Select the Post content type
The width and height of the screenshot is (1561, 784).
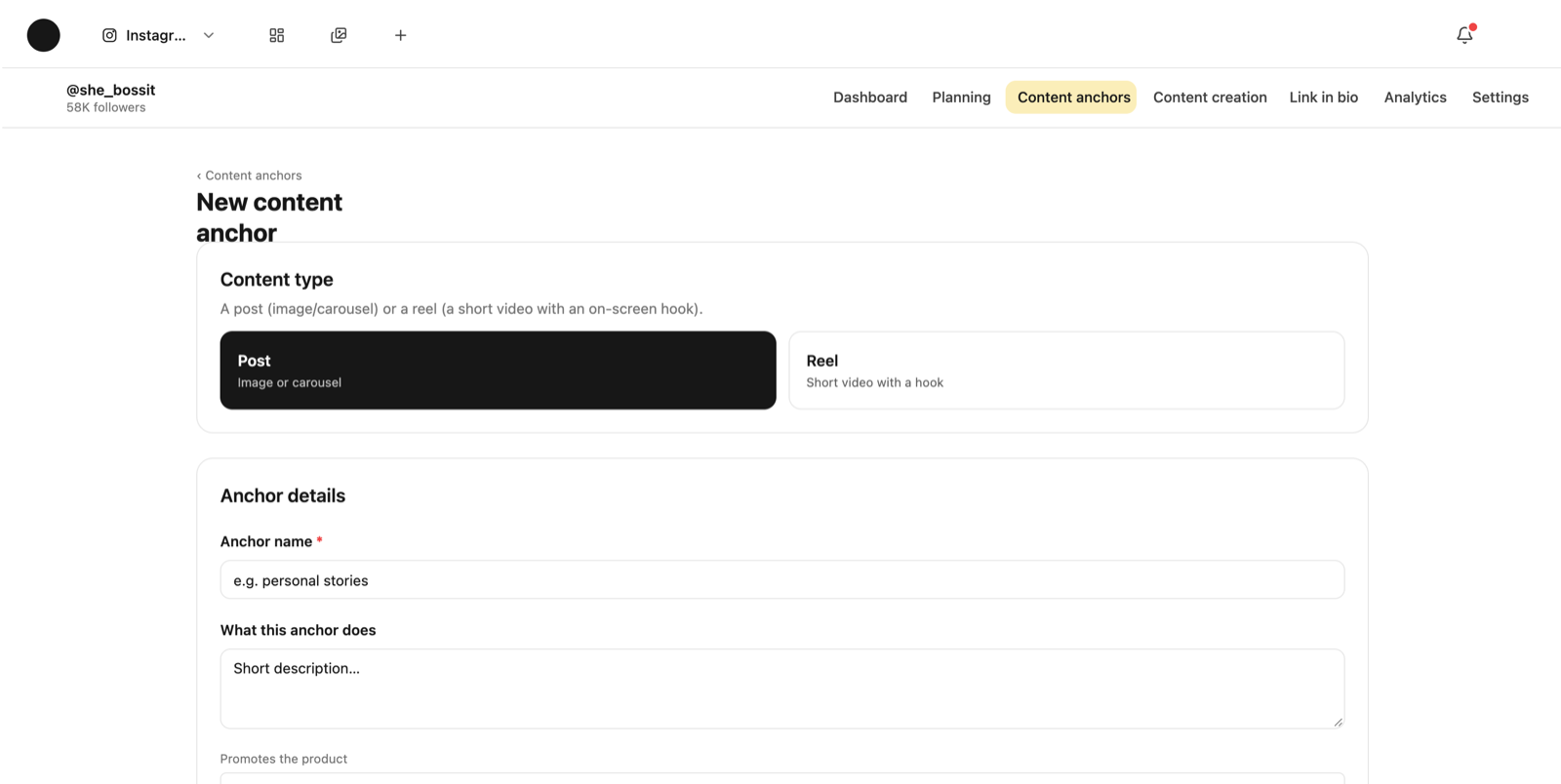click(x=498, y=371)
